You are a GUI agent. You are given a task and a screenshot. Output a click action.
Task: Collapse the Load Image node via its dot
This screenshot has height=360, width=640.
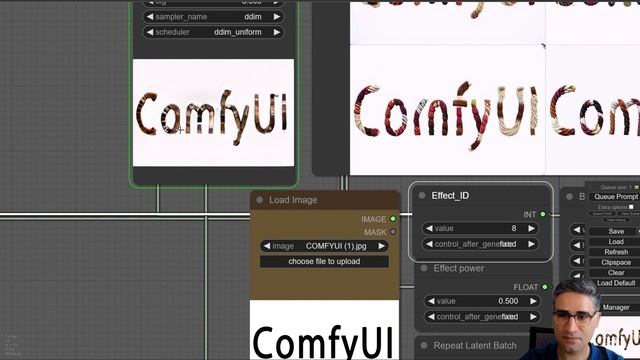tap(260, 200)
